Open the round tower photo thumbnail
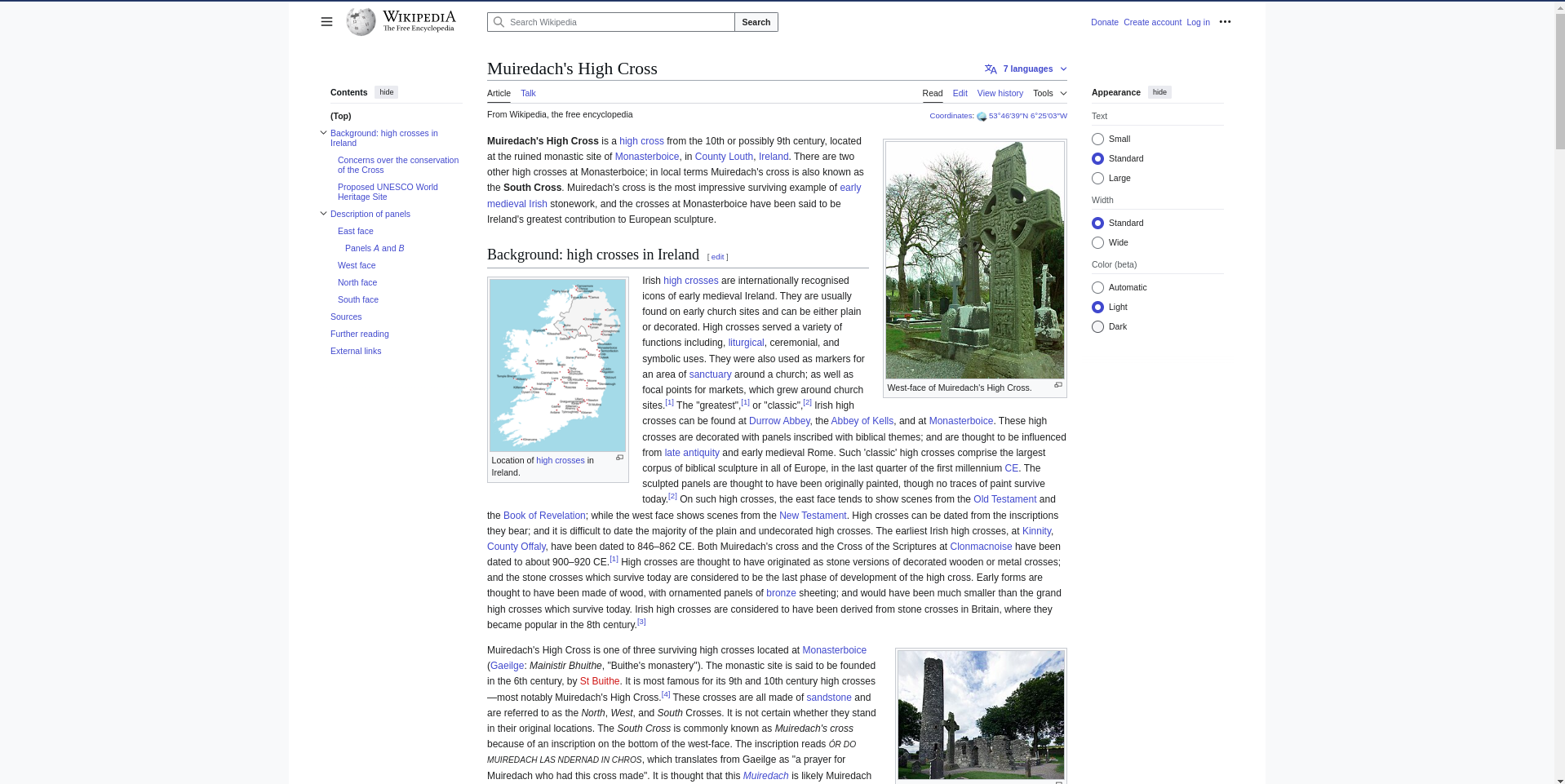Screen dimensions: 1565x784 (980, 715)
